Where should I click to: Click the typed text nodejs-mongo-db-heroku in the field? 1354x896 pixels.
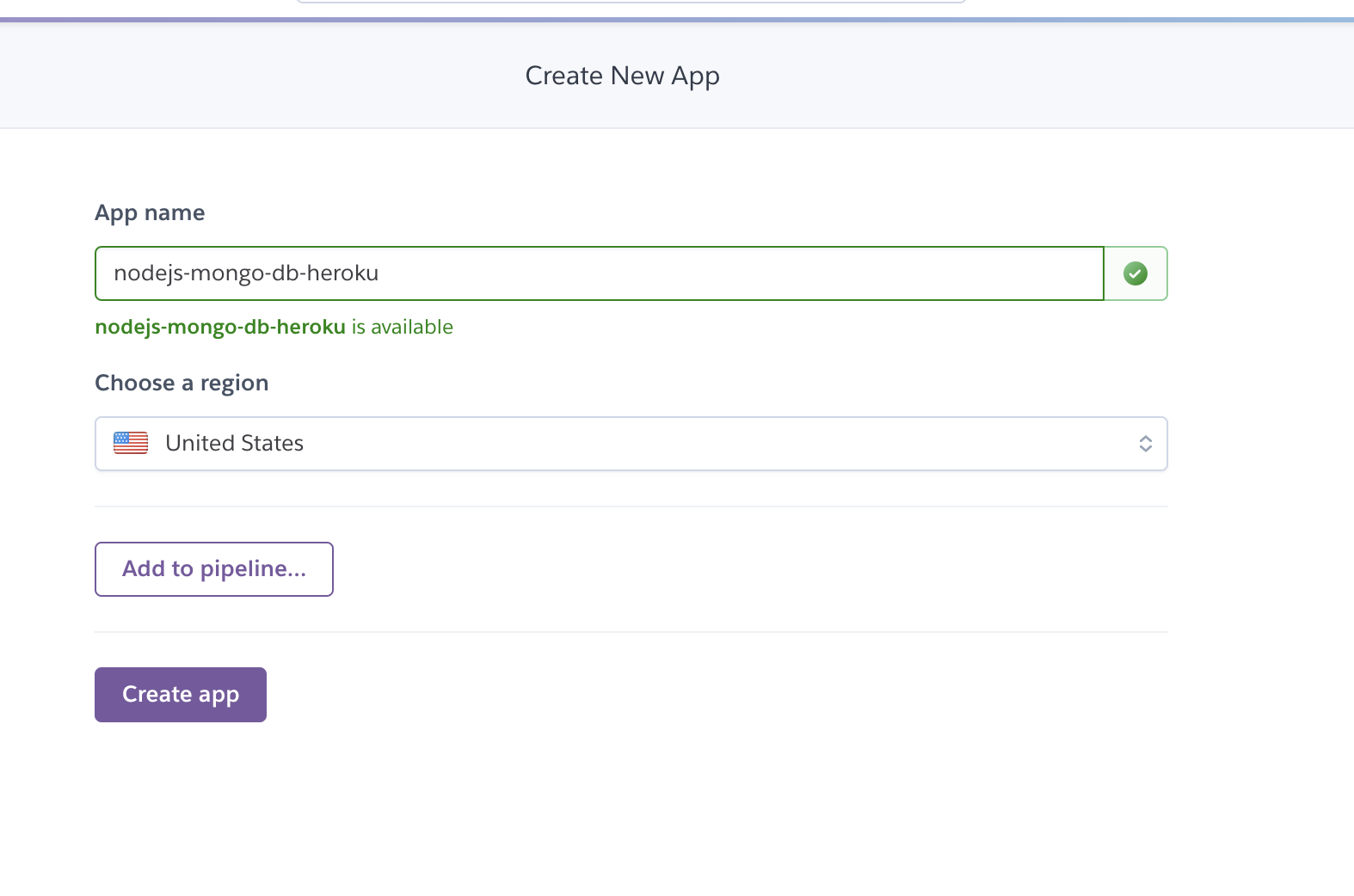pos(246,273)
